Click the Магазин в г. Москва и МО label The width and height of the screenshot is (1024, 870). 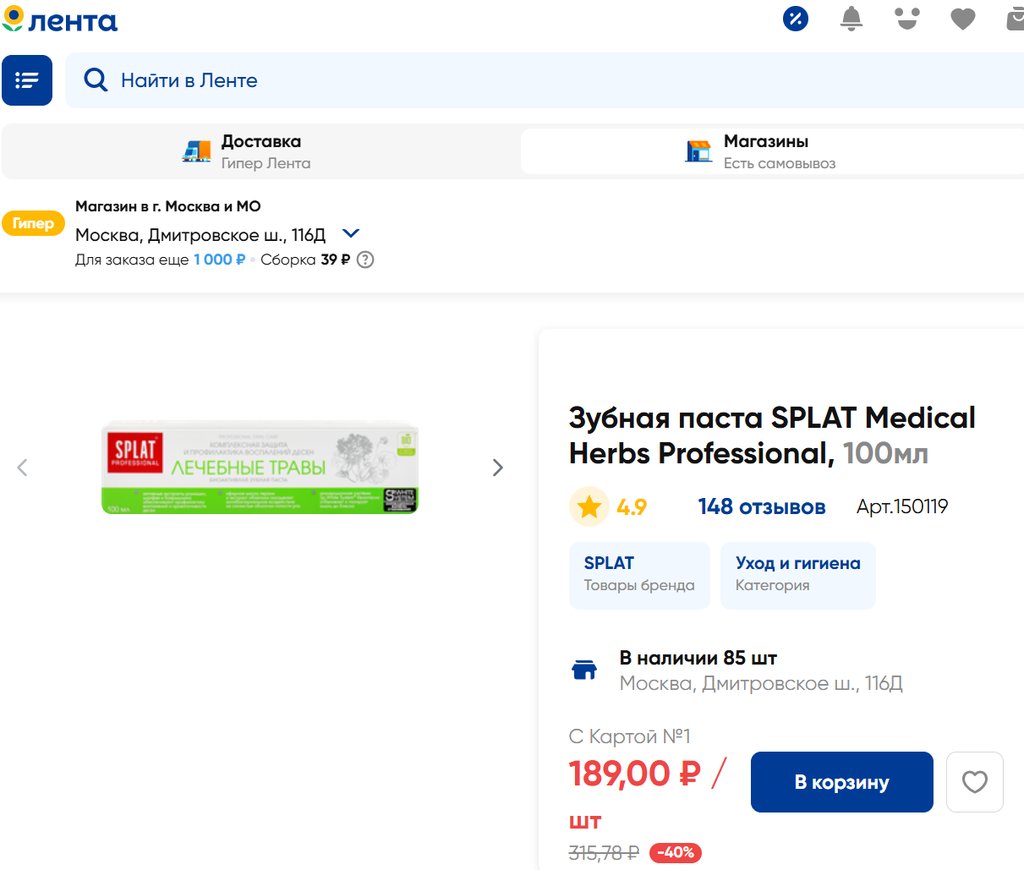tap(168, 206)
